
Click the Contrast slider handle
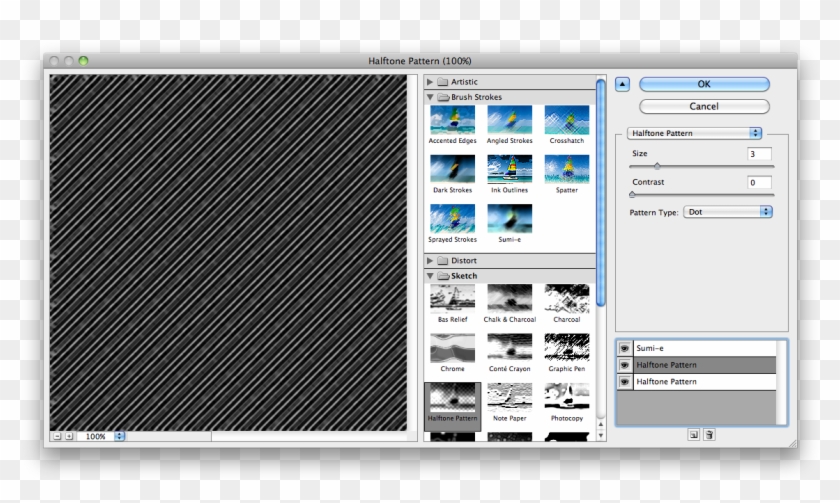pos(632,194)
